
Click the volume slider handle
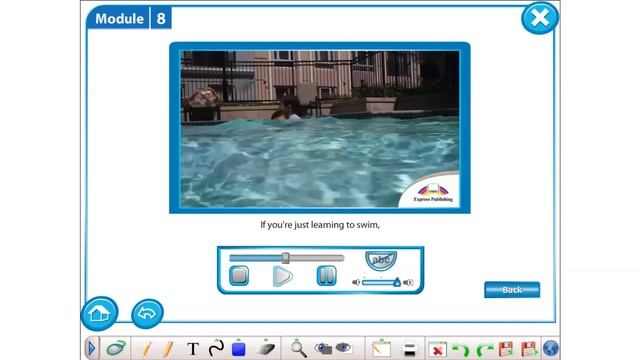(397, 282)
